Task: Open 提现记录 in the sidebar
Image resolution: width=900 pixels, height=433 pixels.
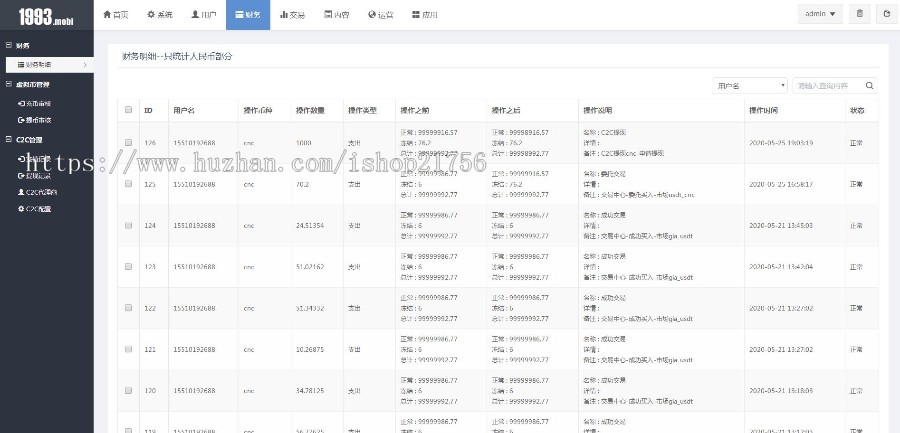Action: [34, 176]
